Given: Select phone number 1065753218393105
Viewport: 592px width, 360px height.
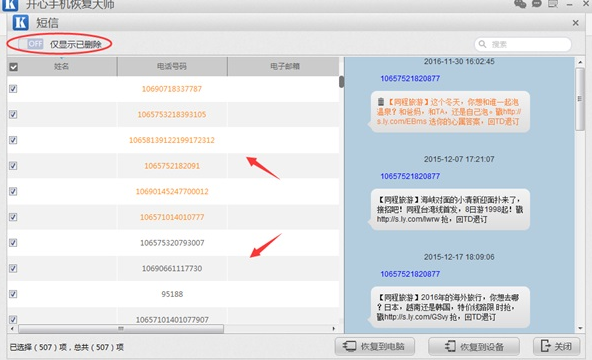Looking at the screenshot, I should pos(172,114).
